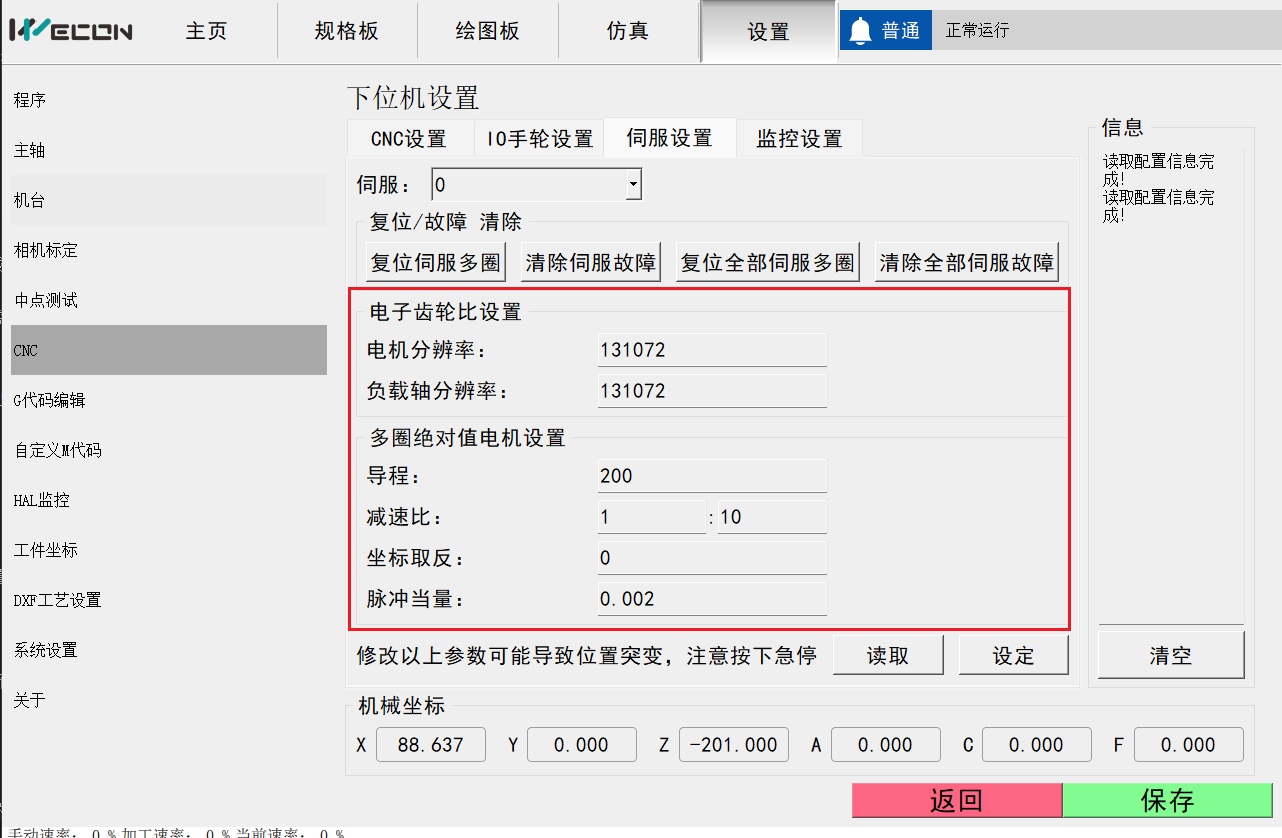1282x838 pixels.
Task: Click the 脉冲当量 input field
Action: click(x=711, y=599)
